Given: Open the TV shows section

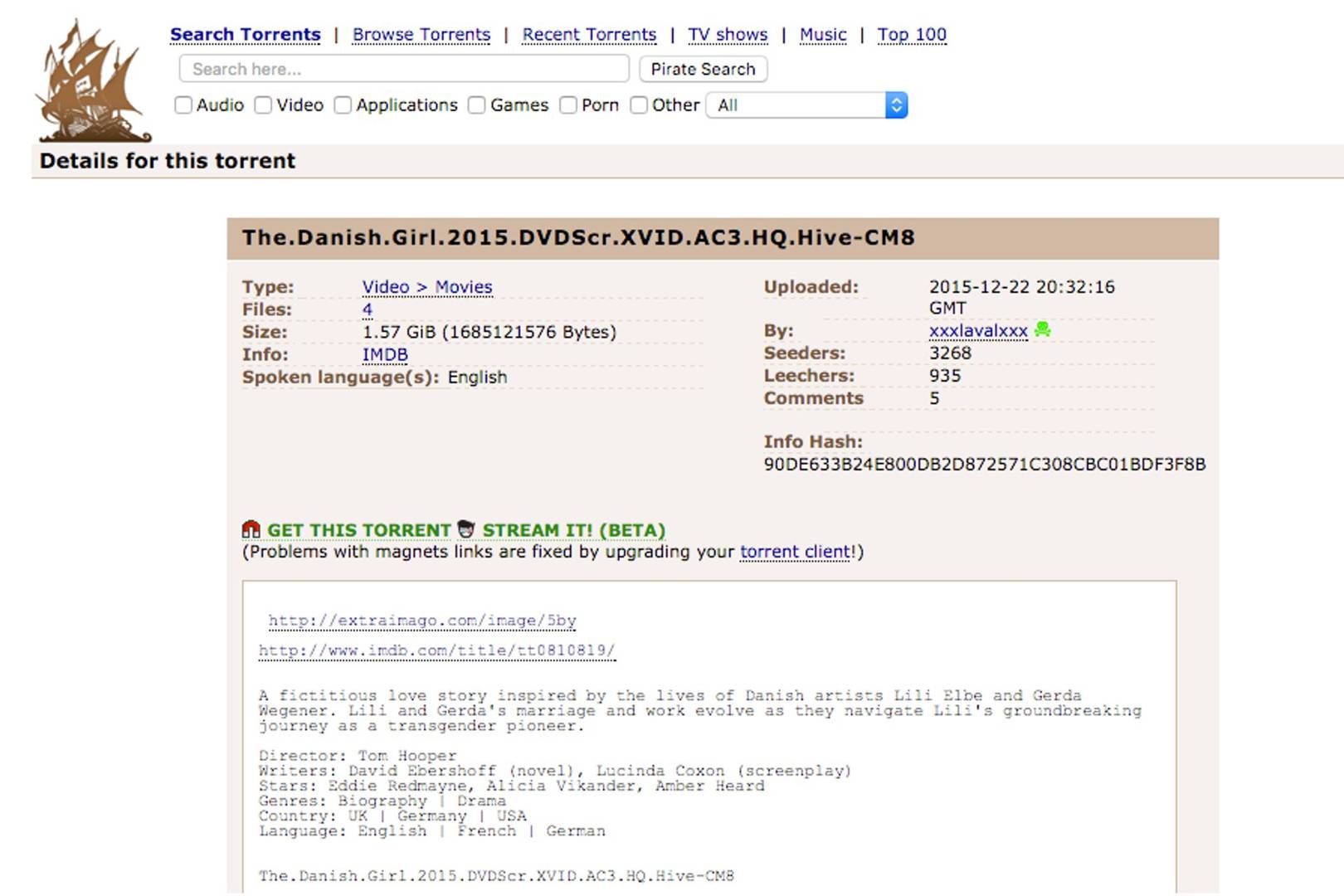Looking at the screenshot, I should click(x=728, y=35).
